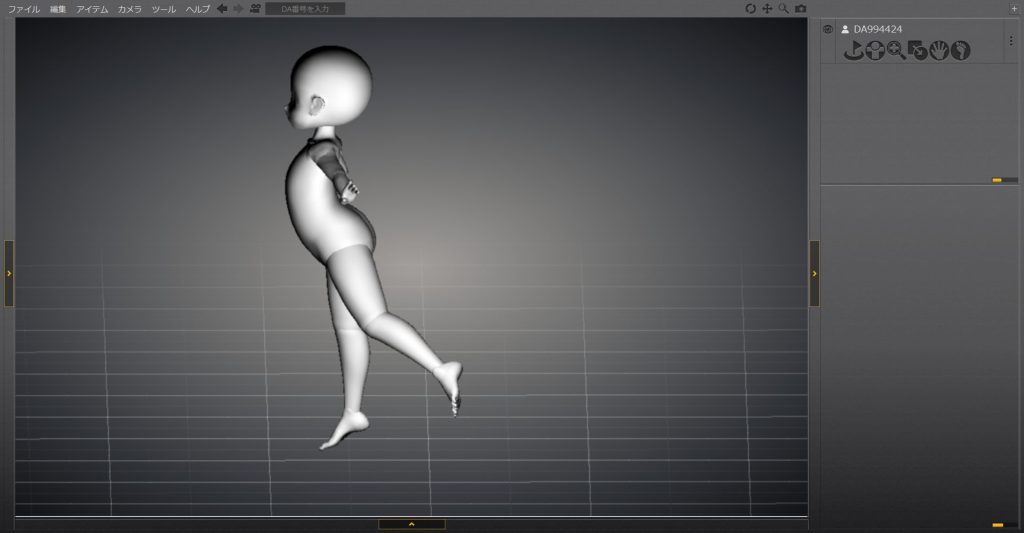
Task: Toggle visibility eye for model DA994424
Action: click(828, 29)
